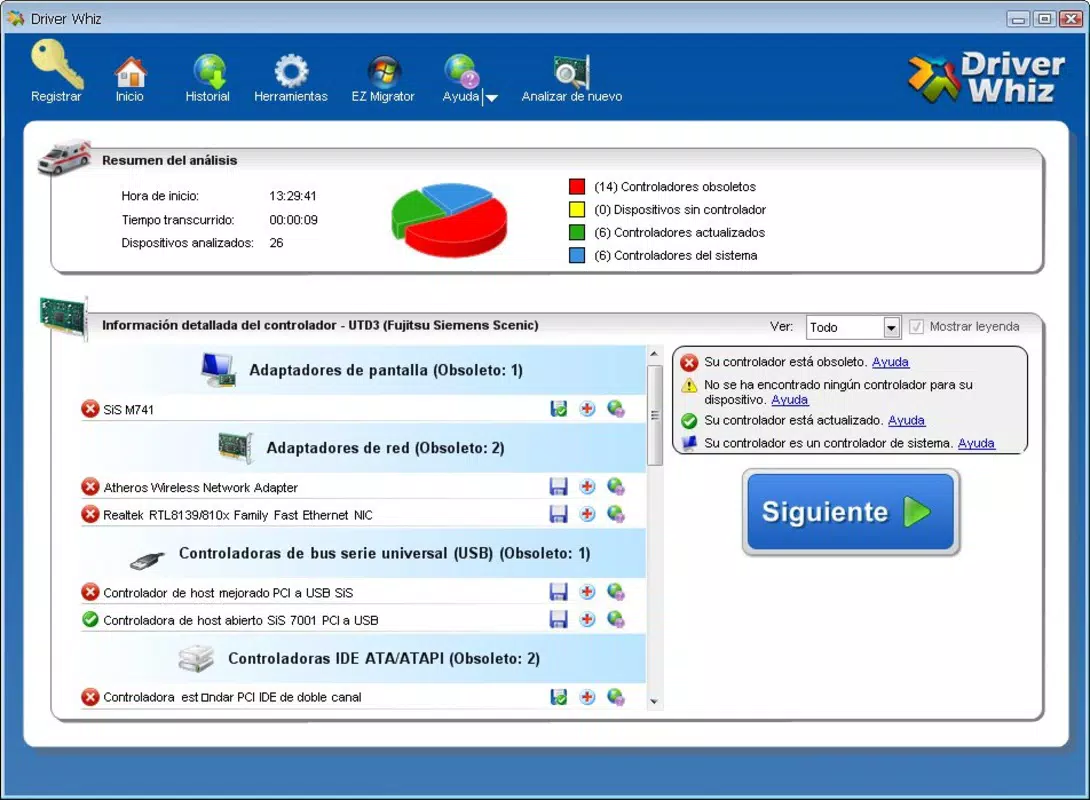Screen dimensions: 1090x800
Task: Click plus icon for Controlador de host mejorado
Action: [x=587, y=592]
